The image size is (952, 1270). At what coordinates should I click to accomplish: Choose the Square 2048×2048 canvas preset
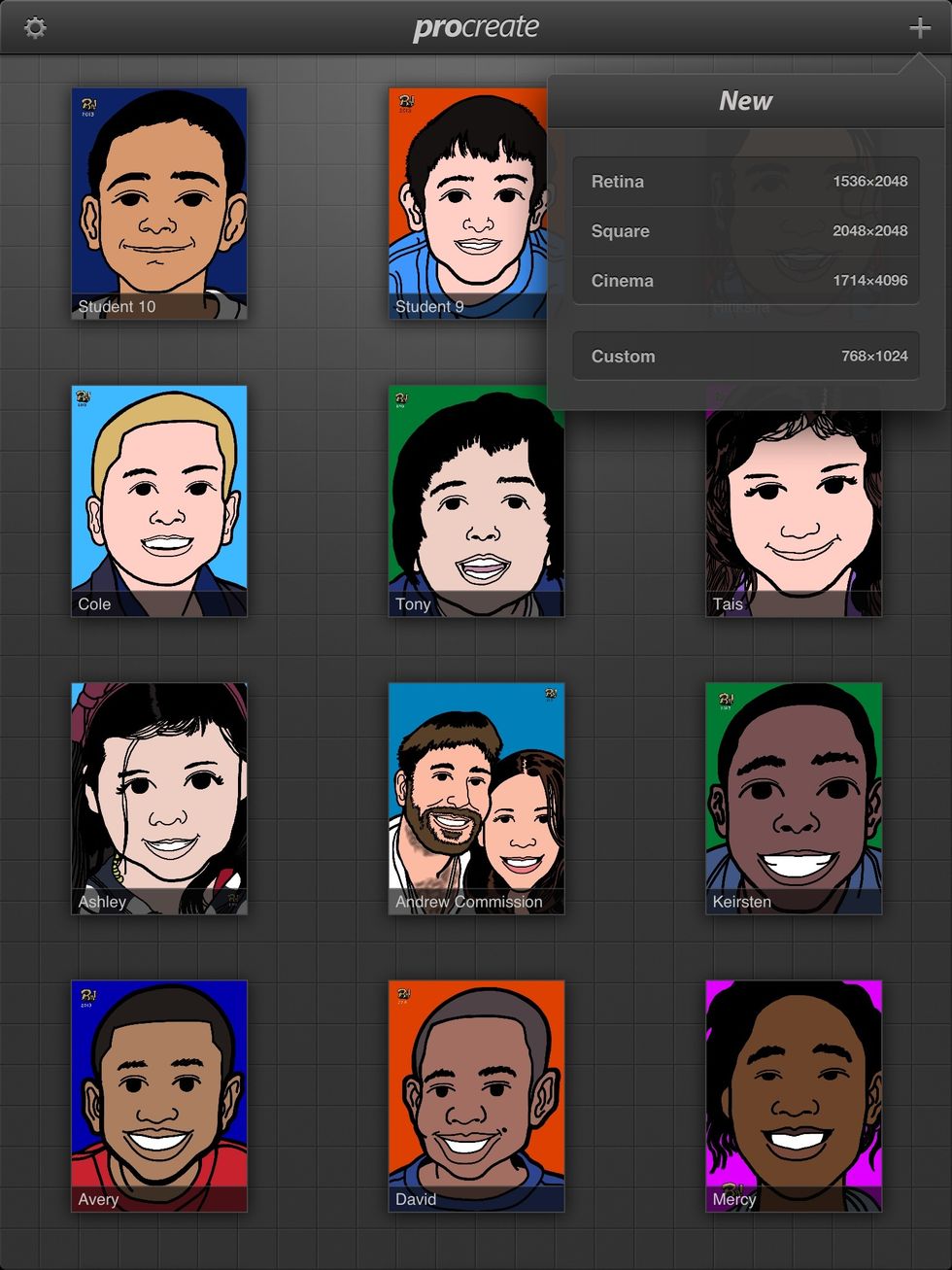[x=745, y=231]
